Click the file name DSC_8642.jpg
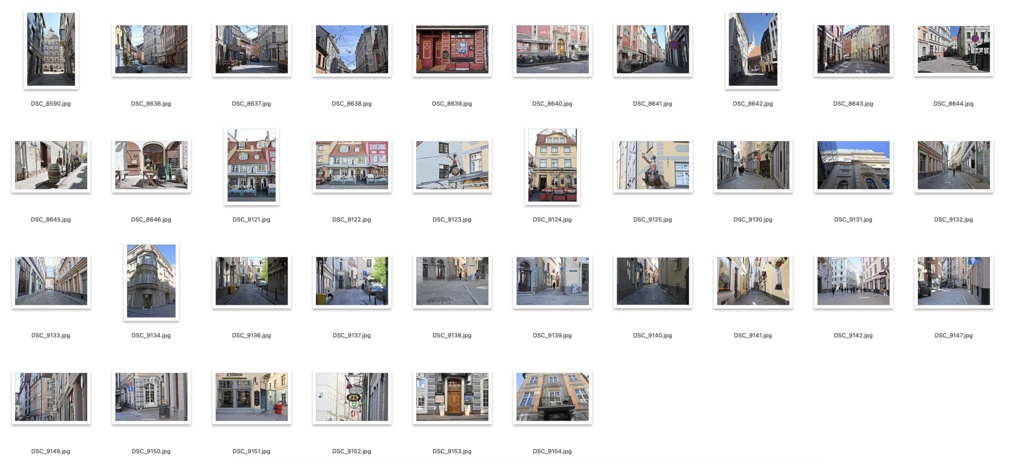This screenshot has height=464, width=1024. pyautogui.click(x=752, y=104)
